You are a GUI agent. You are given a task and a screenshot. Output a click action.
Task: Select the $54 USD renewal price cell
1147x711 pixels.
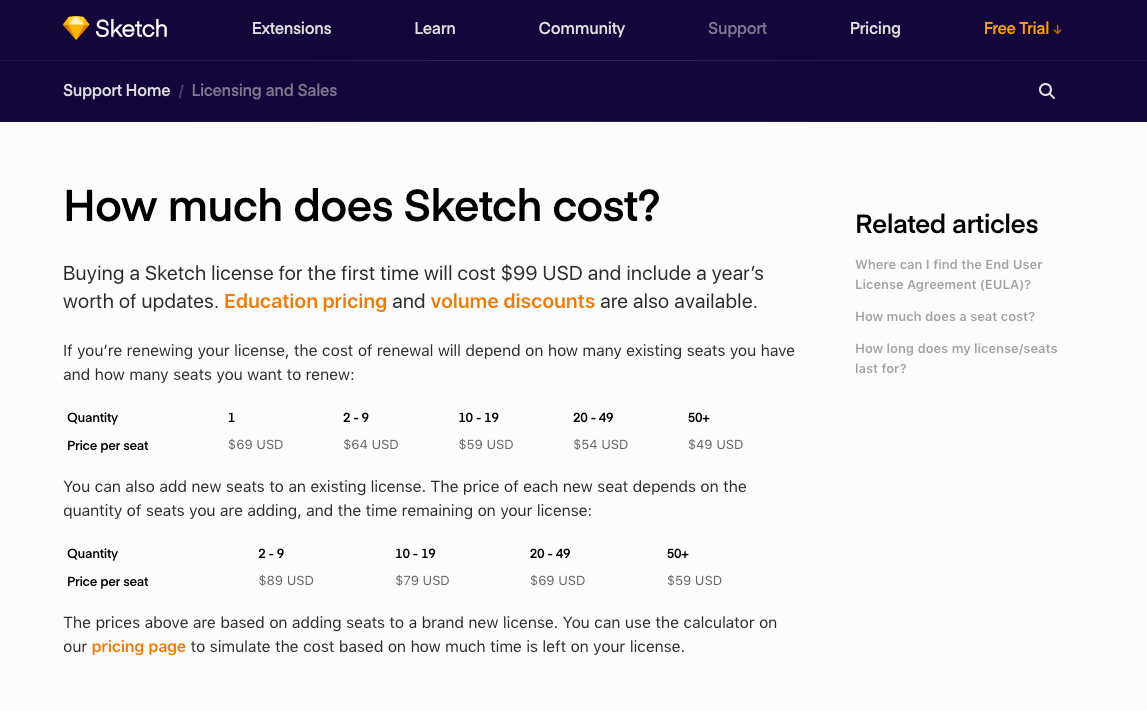pyautogui.click(x=601, y=445)
